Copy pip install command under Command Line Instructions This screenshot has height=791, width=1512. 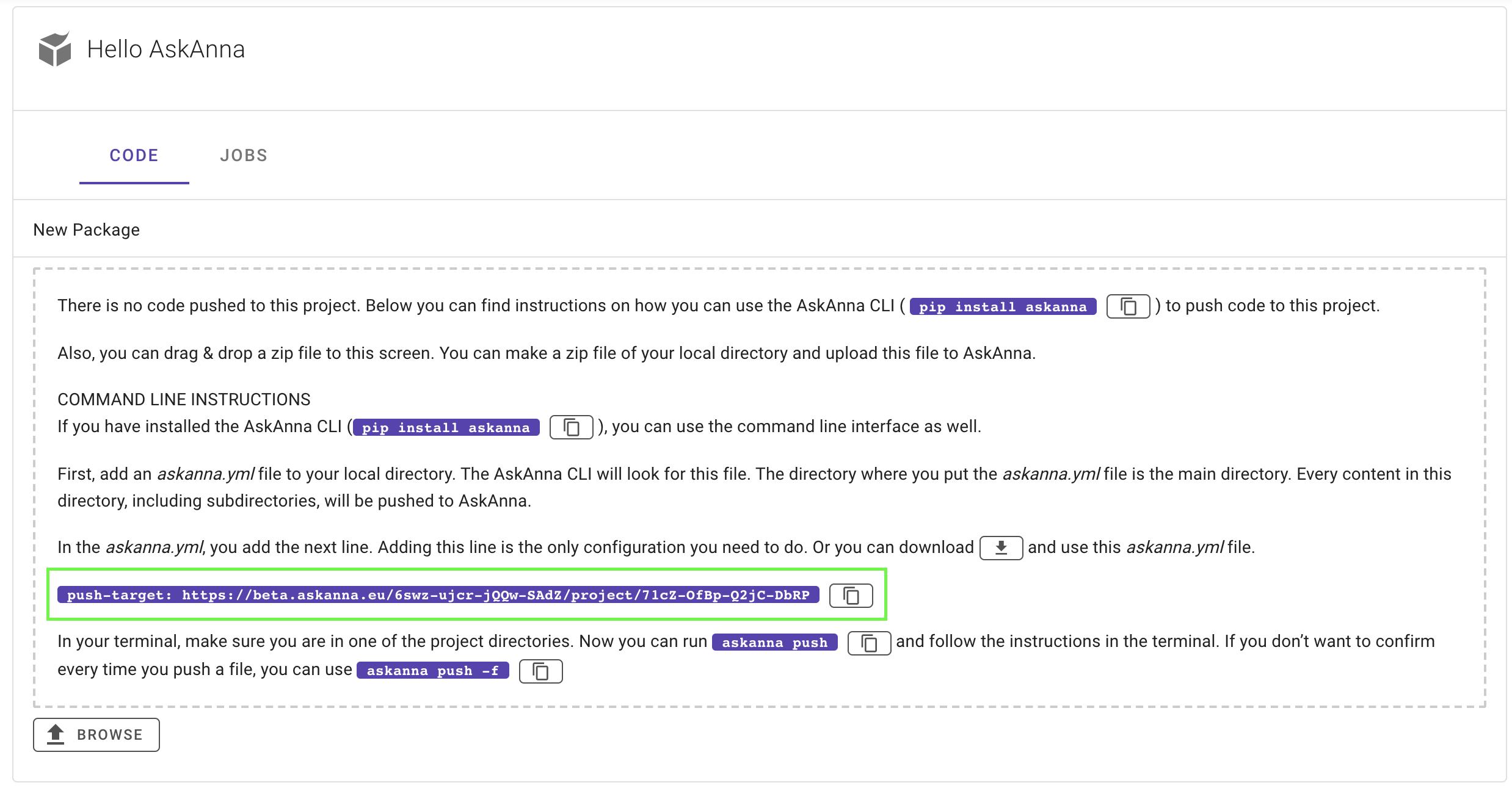pyautogui.click(x=571, y=427)
